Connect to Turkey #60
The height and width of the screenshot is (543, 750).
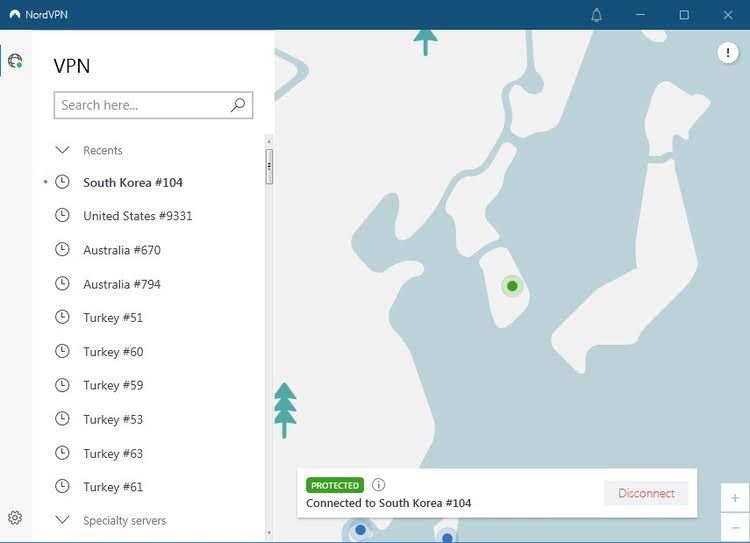(113, 352)
